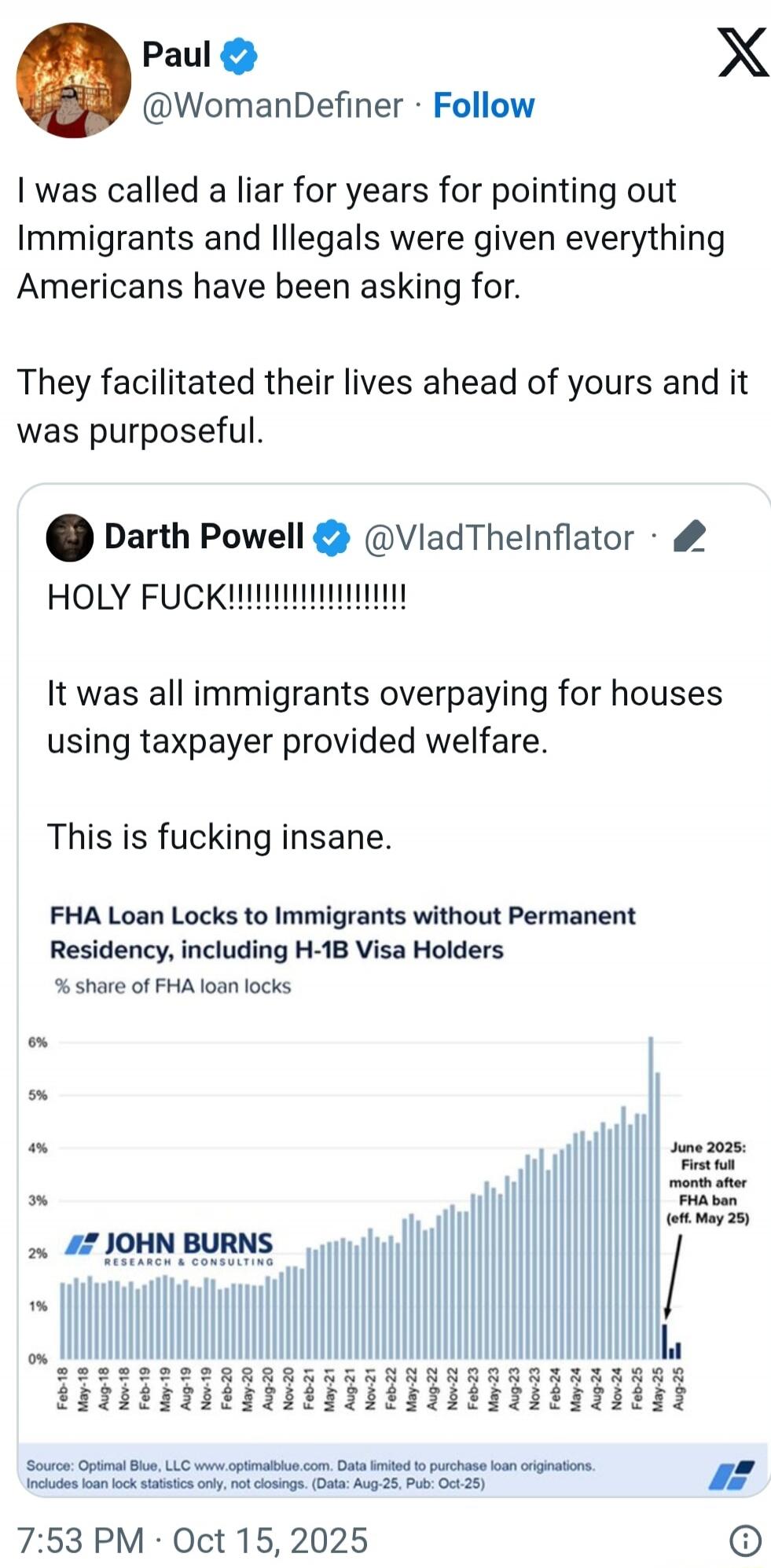Open Paul's profile avatar
Screen dimensions: 771x1568
click(x=73, y=80)
